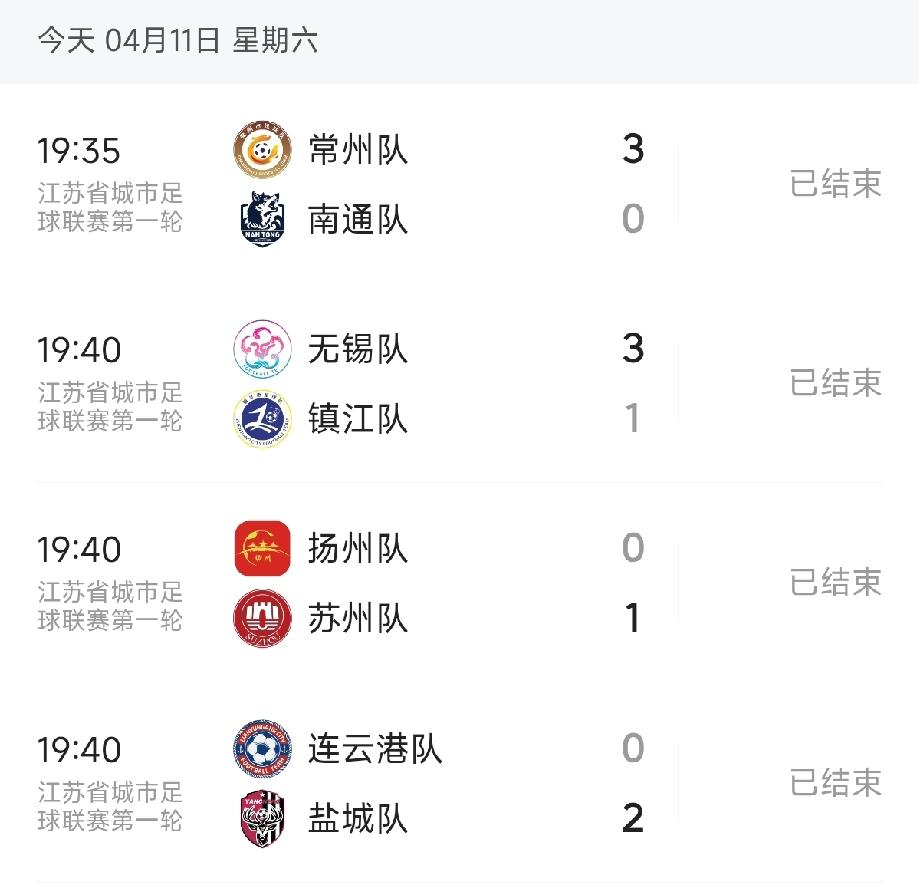This screenshot has height=886, width=919.
Task: Click the score 2 next to 盐城队
Action: 634,819
